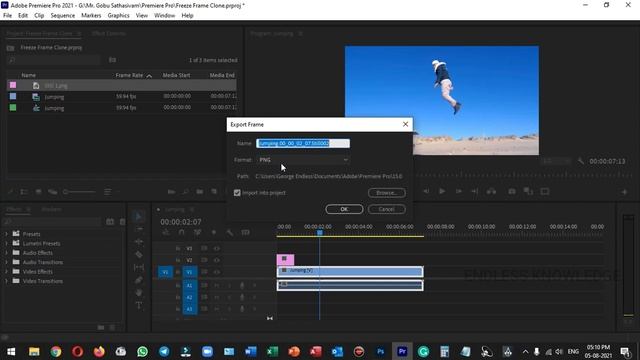Click the Project panel thumbnail zoom slider
The height and width of the screenshot is (360, 640).
coord(80,192)
